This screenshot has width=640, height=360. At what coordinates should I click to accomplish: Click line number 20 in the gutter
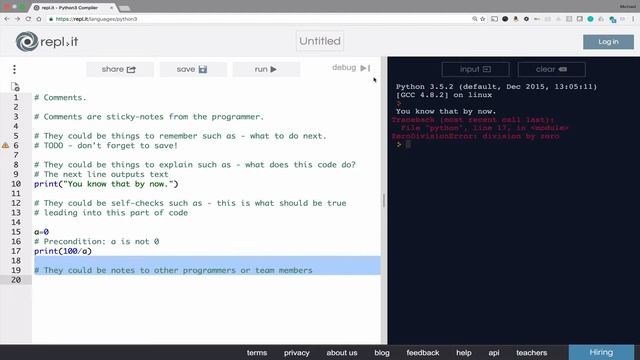click(16, 280)
